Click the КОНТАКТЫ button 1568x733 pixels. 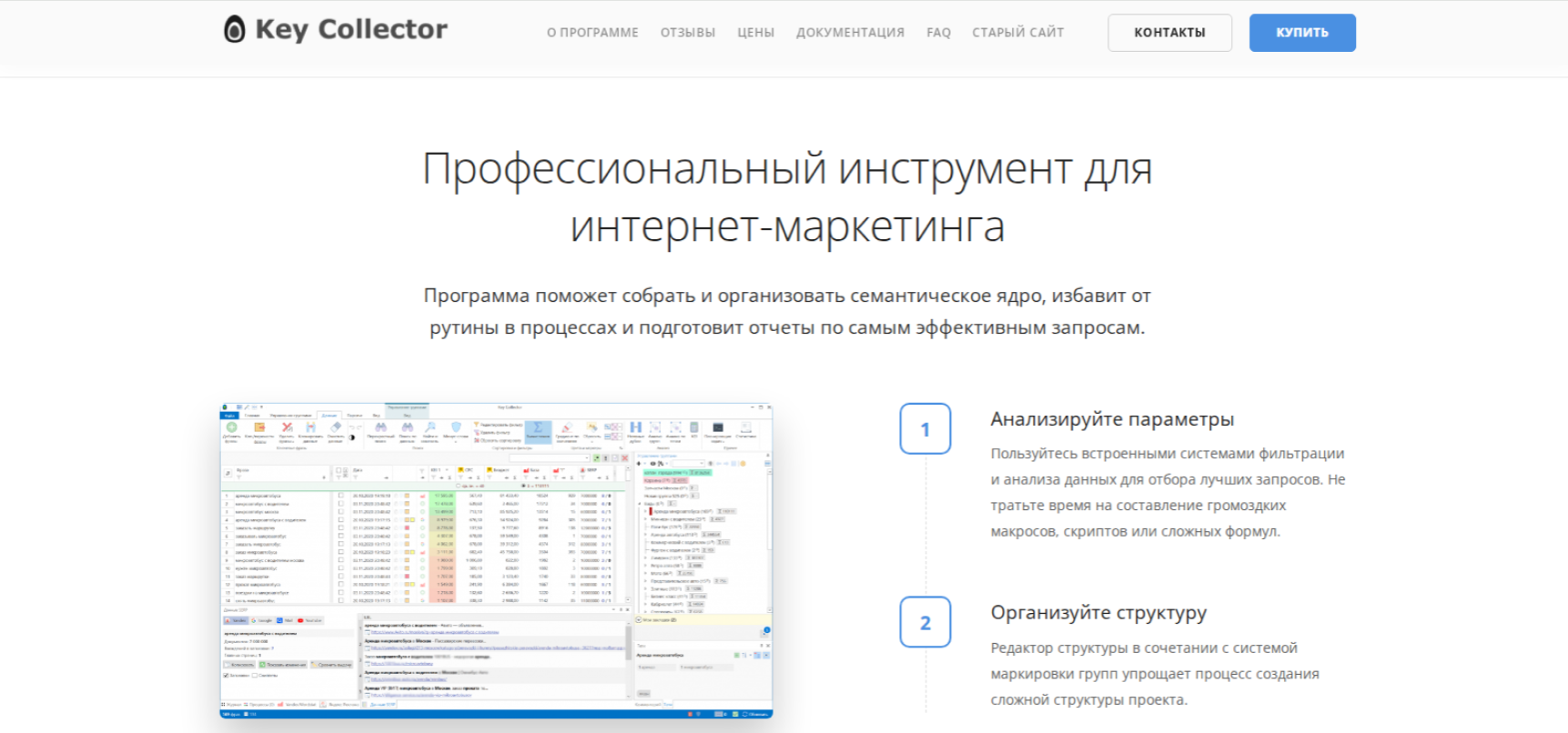pyautogui.click(x=1169, y=33)
